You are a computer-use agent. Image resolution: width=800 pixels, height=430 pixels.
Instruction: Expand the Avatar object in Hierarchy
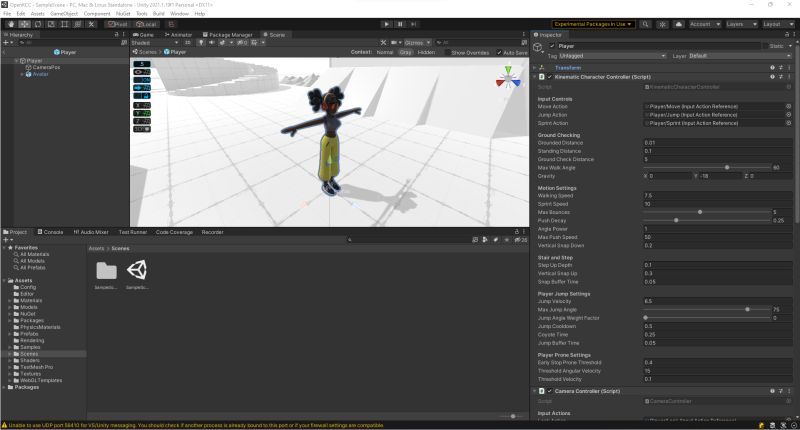(22, 74)
